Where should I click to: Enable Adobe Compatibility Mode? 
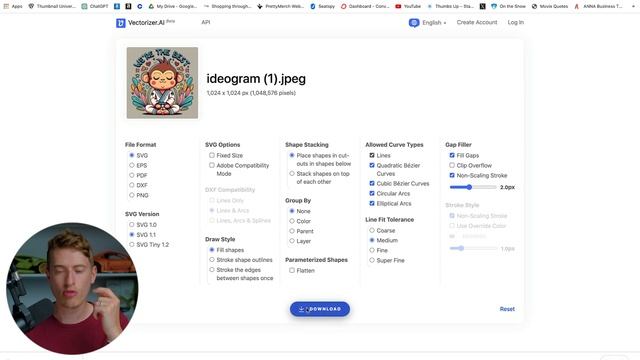click(x=212, y=165)
